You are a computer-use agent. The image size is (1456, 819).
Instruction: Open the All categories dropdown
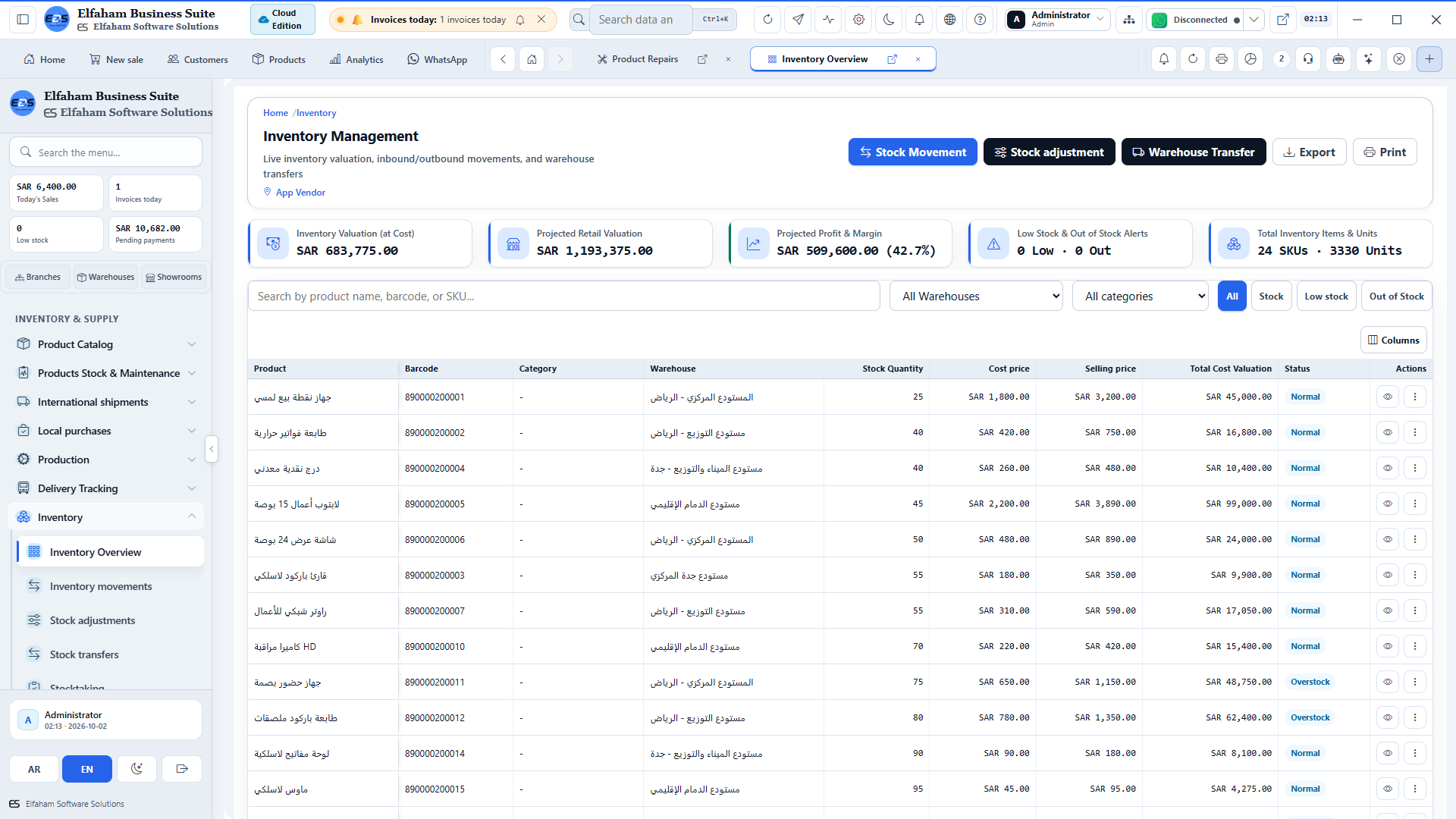pos(1141,296)
